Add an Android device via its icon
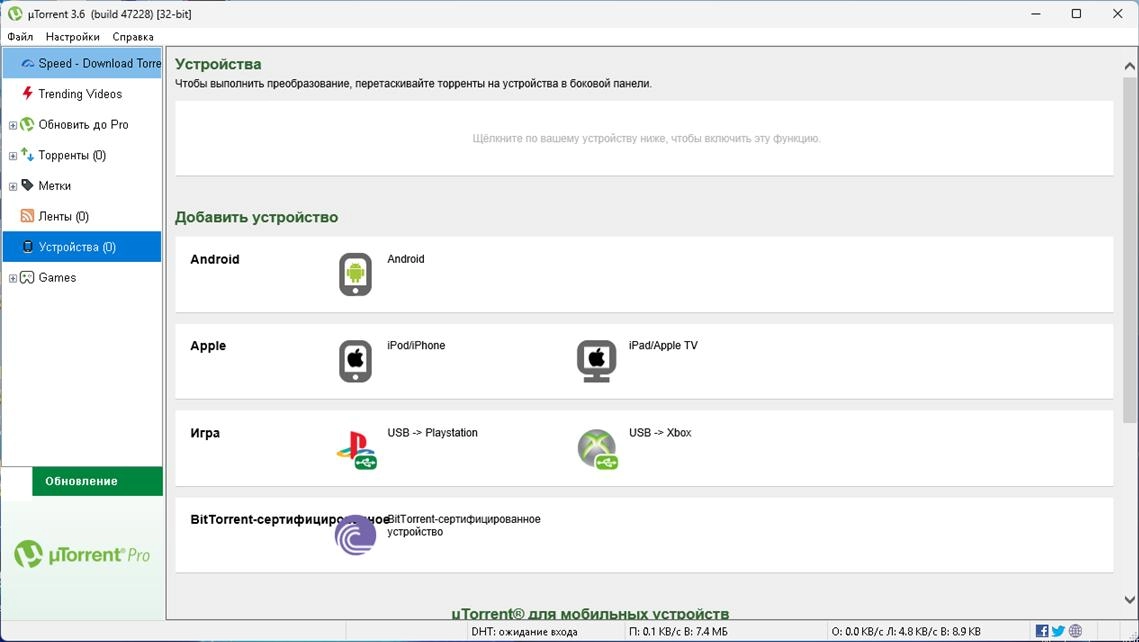Image resolution: width=1139 pixels, height=642 pixels. [x=355, y=274]
